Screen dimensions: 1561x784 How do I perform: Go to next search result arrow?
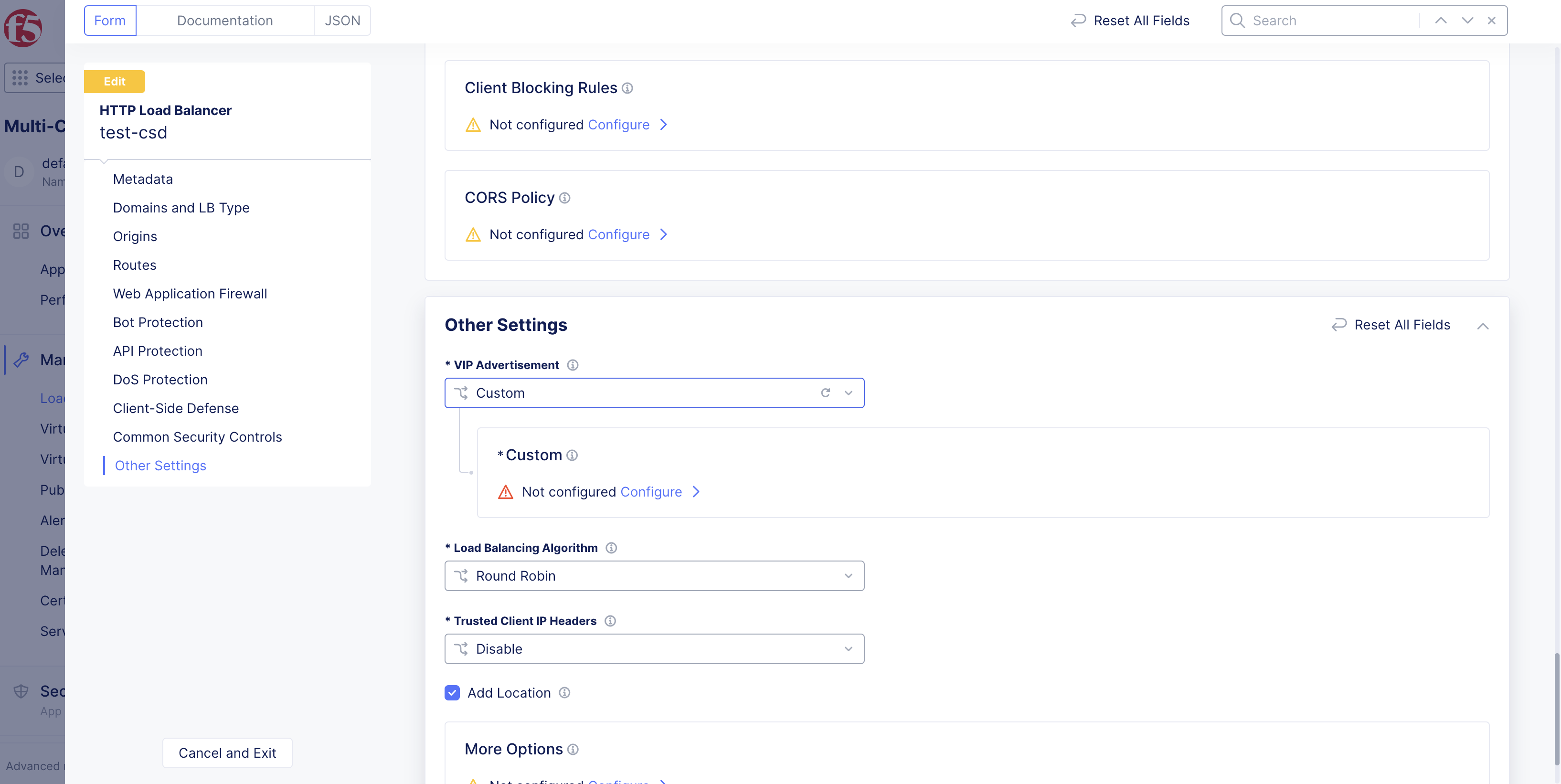click(1467, 21)
